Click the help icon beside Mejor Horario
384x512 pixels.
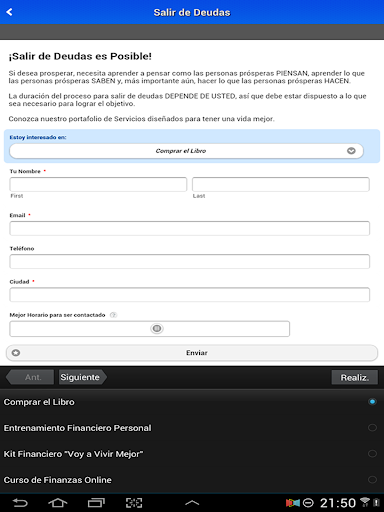(113, 315)
